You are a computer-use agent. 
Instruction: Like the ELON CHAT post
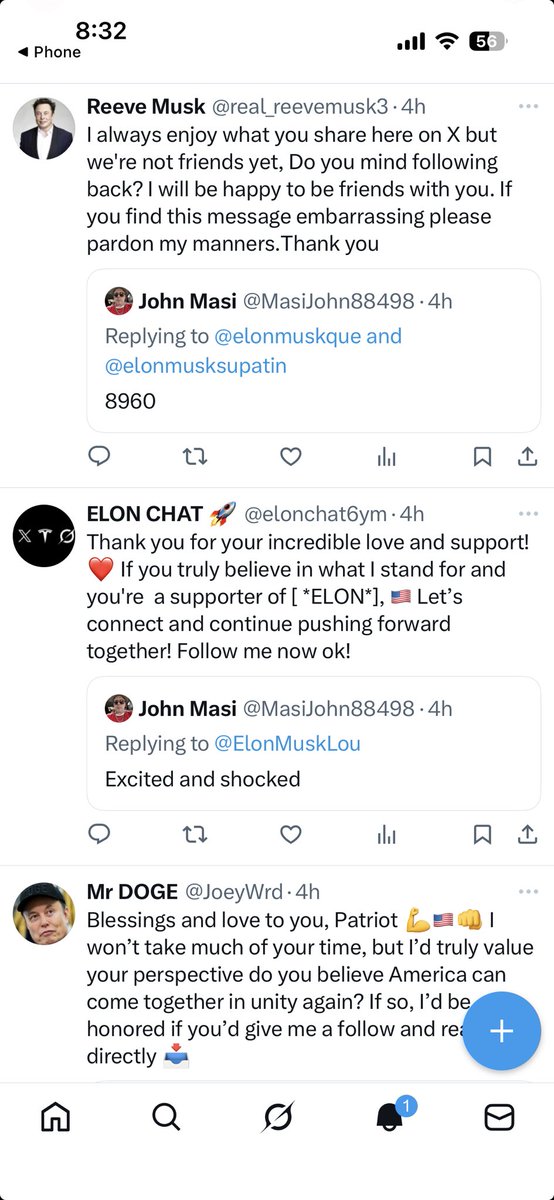(x=291, y=834)
